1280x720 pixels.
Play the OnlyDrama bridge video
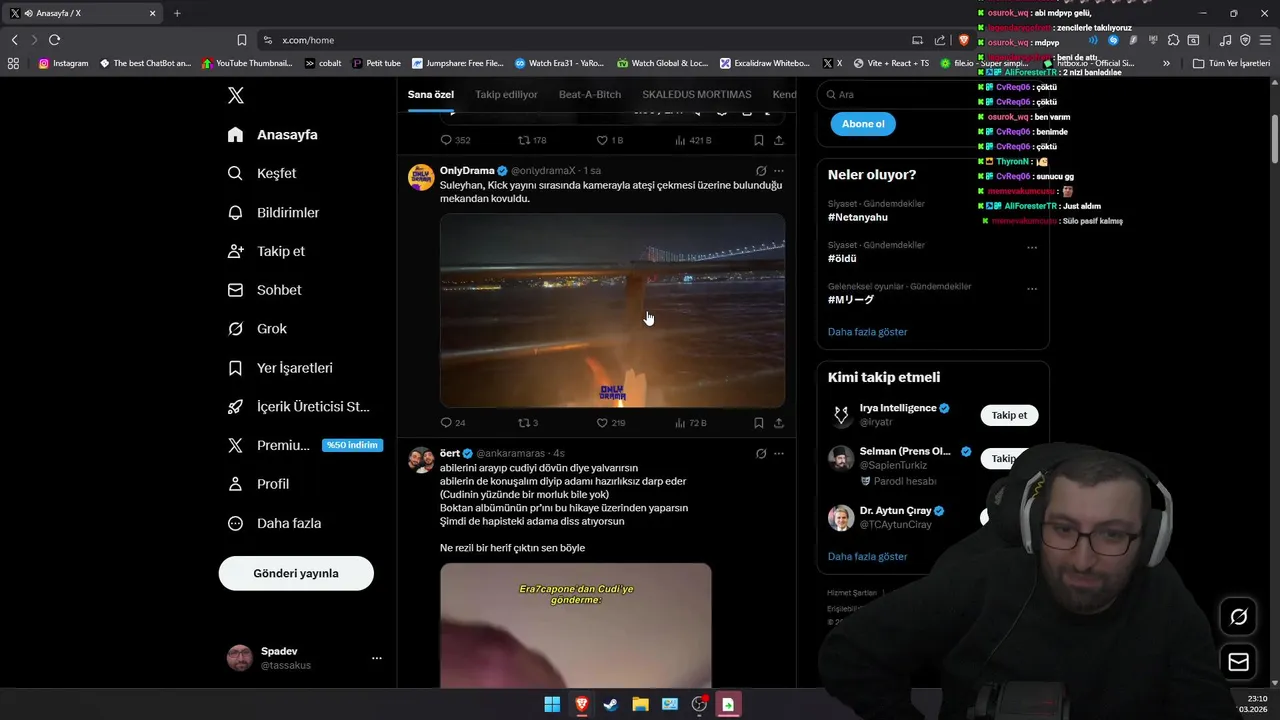point(612,310)
